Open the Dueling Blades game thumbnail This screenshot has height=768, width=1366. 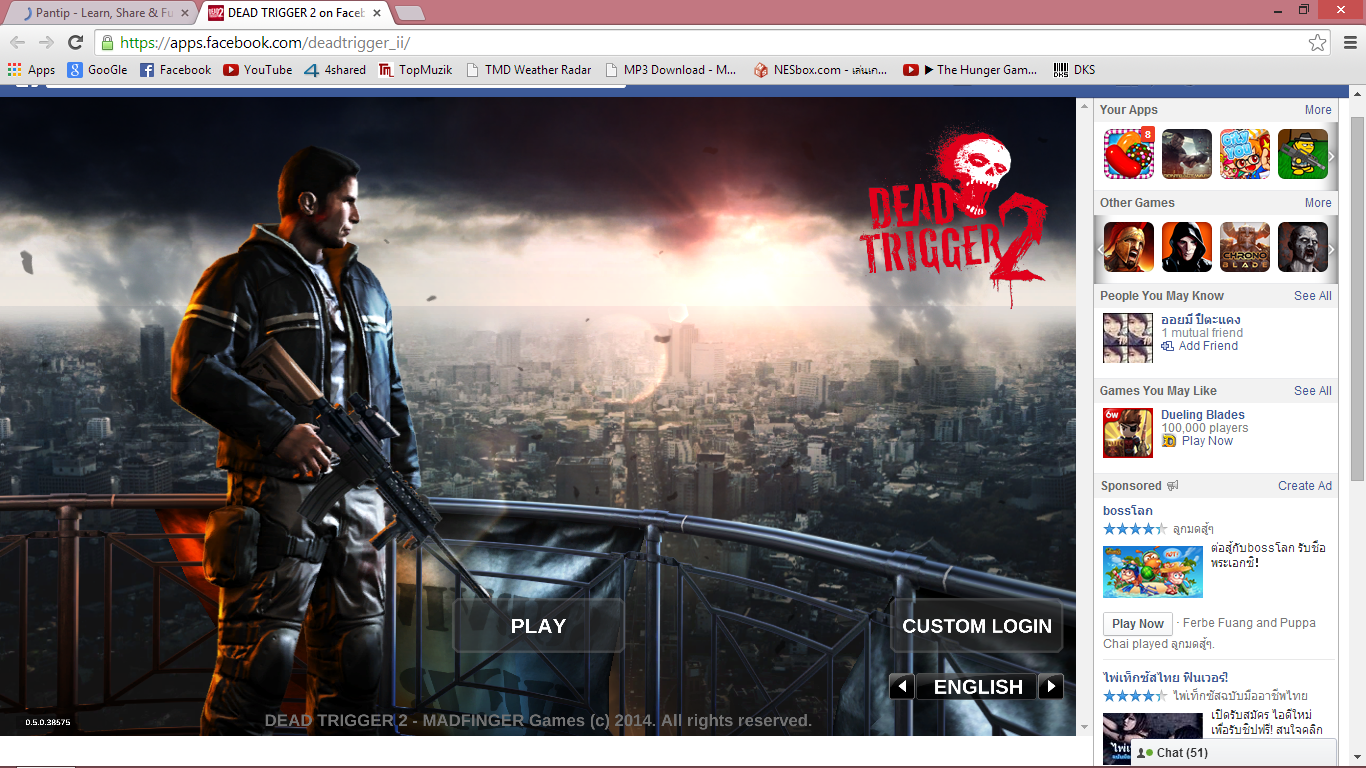tap(1128, 433)
